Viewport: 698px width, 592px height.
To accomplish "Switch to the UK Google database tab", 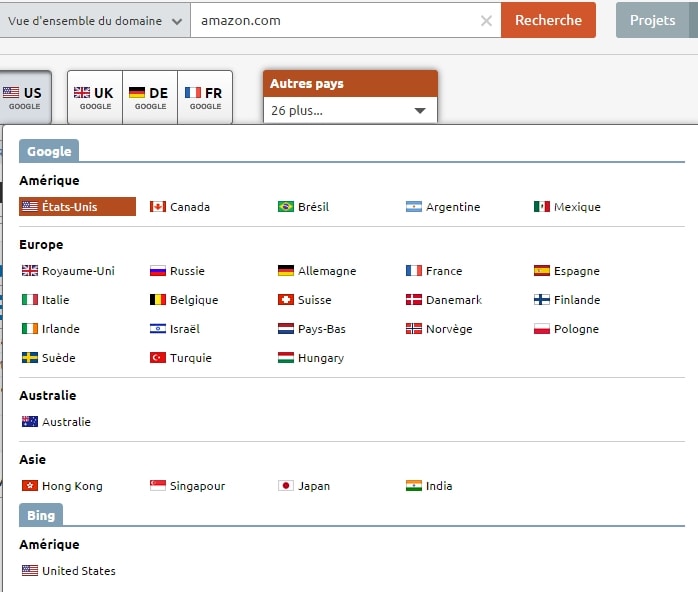I will click(95, 97).
